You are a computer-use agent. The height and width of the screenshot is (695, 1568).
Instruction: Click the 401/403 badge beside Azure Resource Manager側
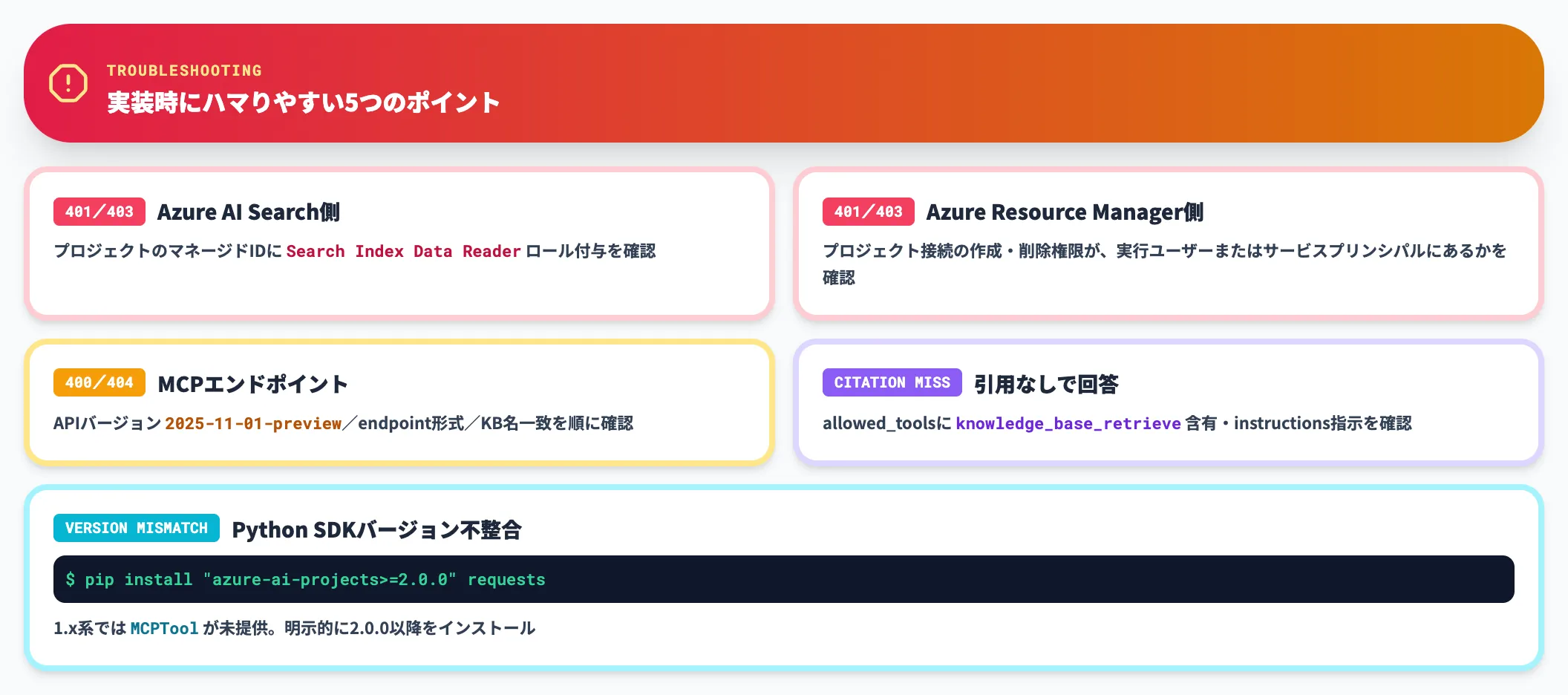(x=868, y=212)
